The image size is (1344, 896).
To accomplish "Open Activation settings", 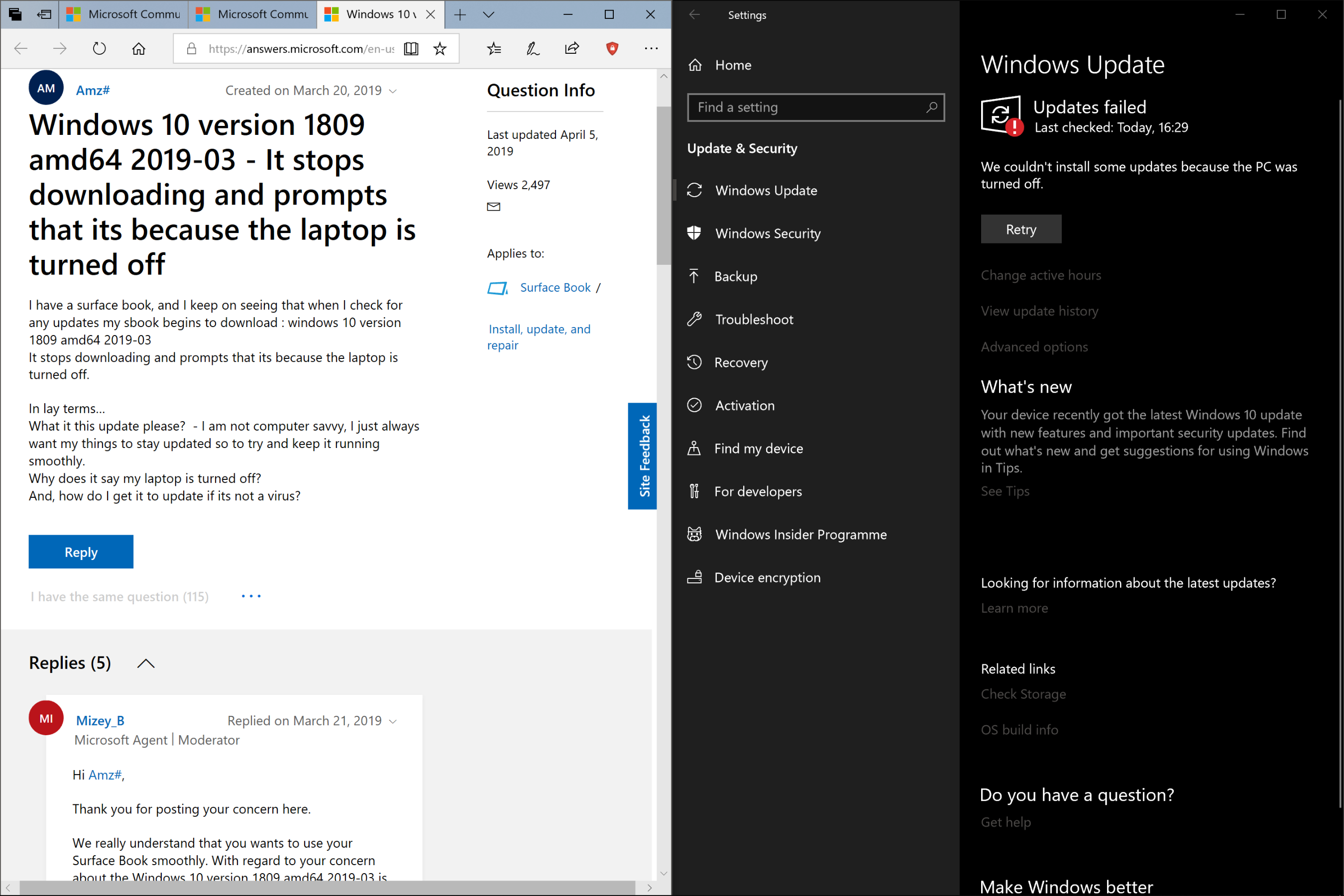I will (x=815, y=405).
